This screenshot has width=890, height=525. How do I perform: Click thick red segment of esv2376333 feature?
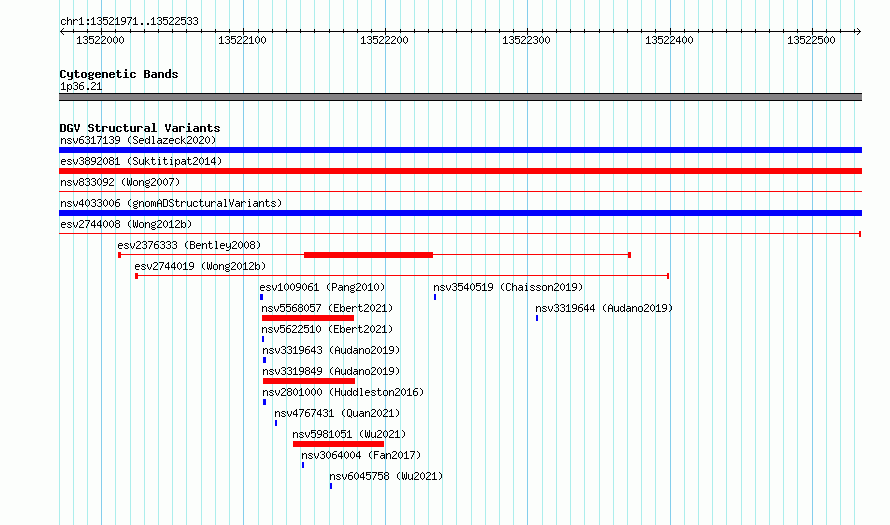click(x=368, y=255)
